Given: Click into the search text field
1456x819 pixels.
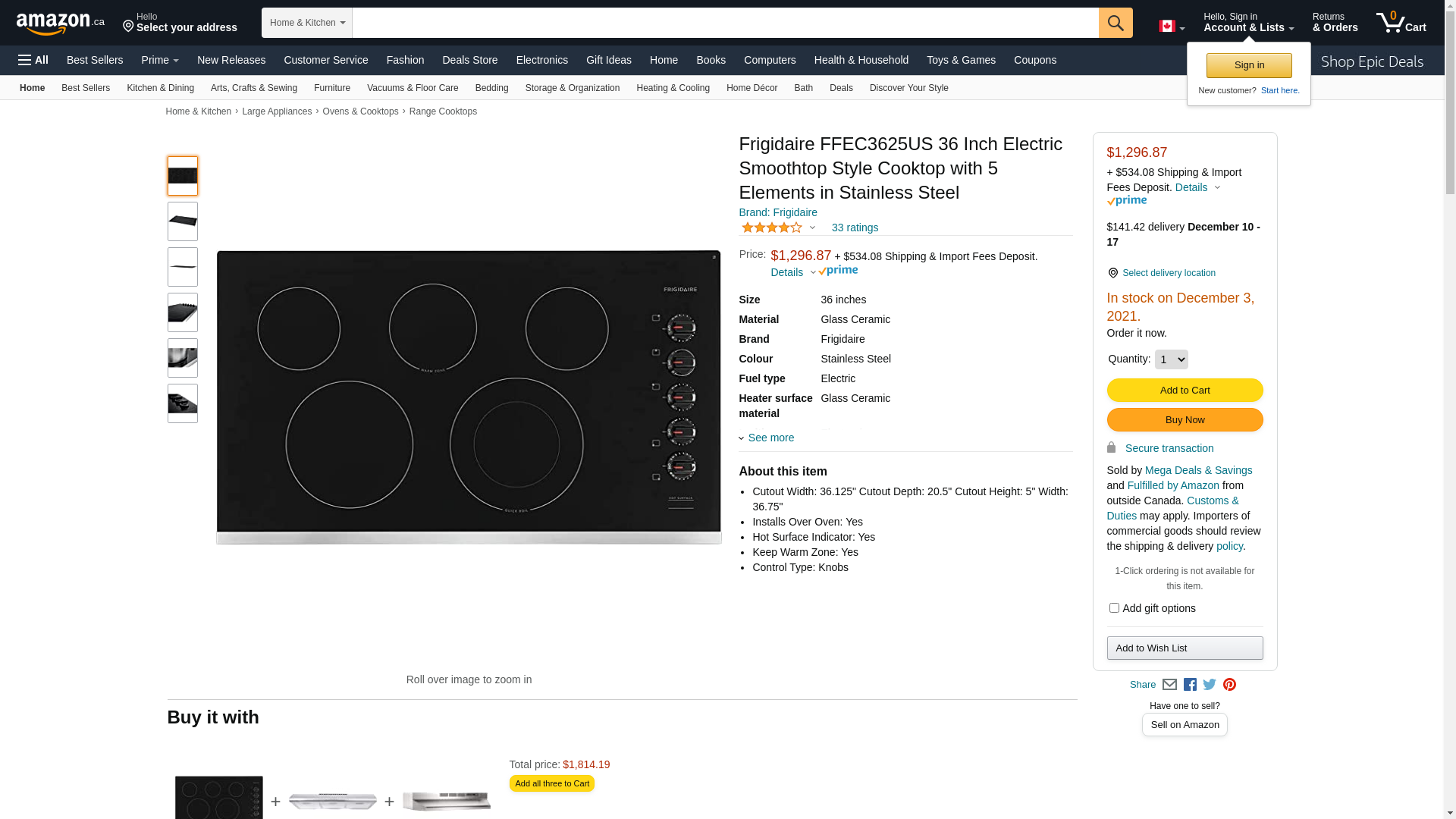Looking at the screenshot, I should [724, 23].
